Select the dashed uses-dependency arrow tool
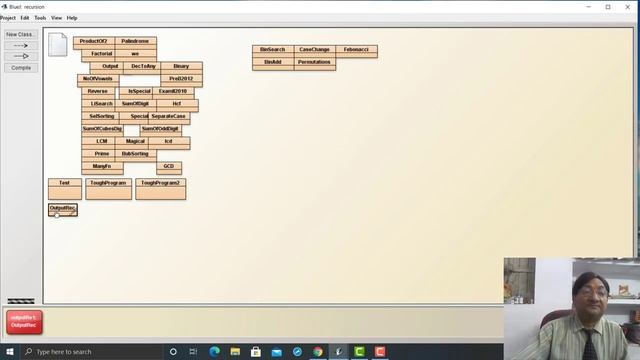 (x=21, y=46)
